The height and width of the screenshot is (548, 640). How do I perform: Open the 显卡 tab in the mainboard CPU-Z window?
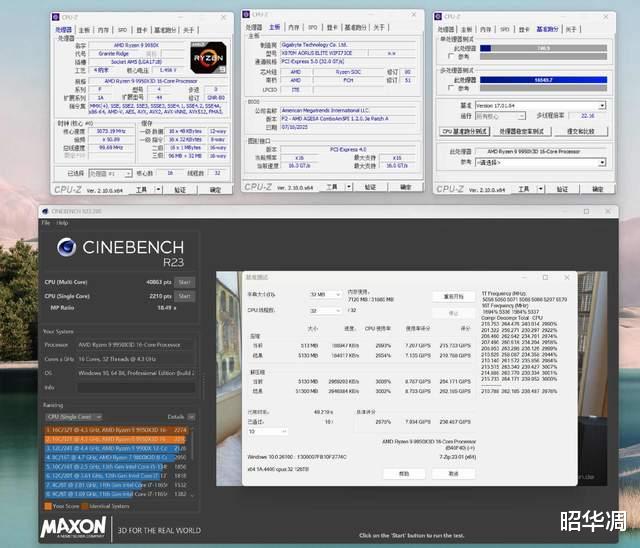(332, 27)
